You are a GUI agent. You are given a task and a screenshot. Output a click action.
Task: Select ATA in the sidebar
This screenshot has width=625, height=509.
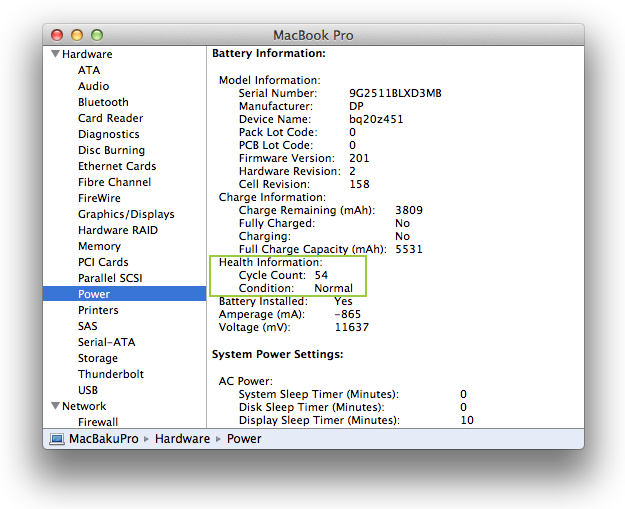(x=89, y=70)
